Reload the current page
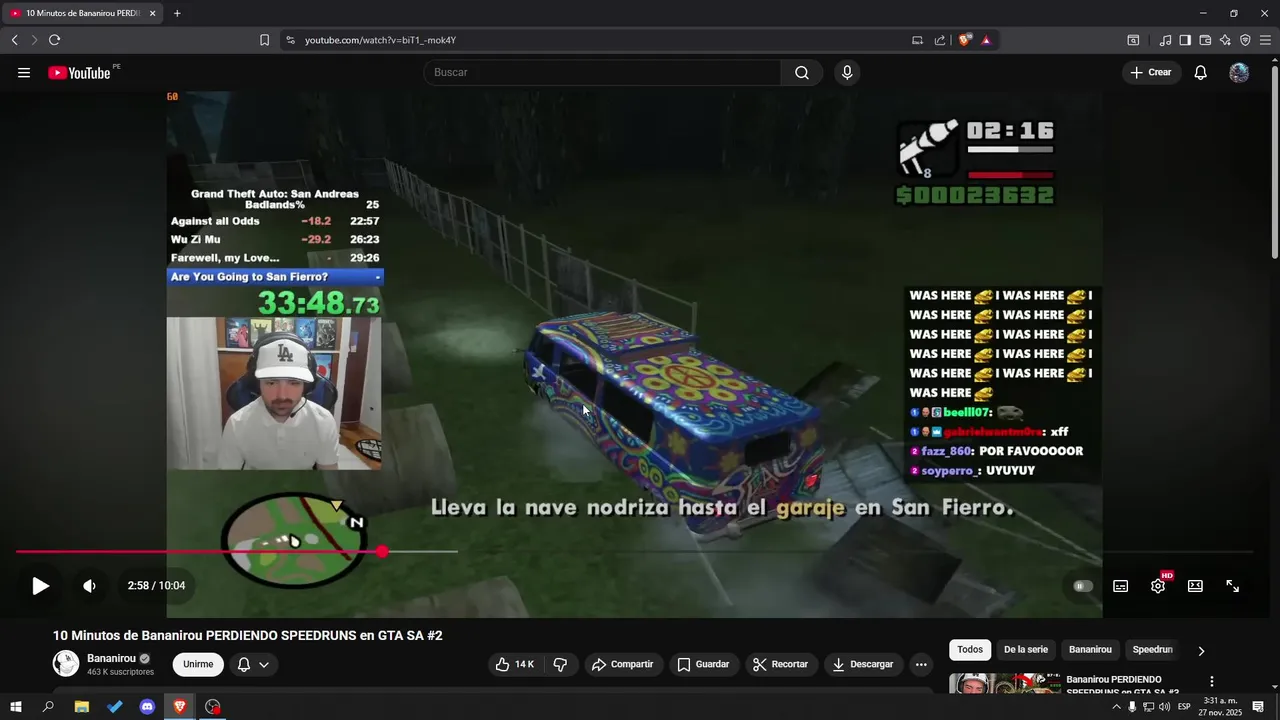 pyautogui.click(x=54, y=40)
